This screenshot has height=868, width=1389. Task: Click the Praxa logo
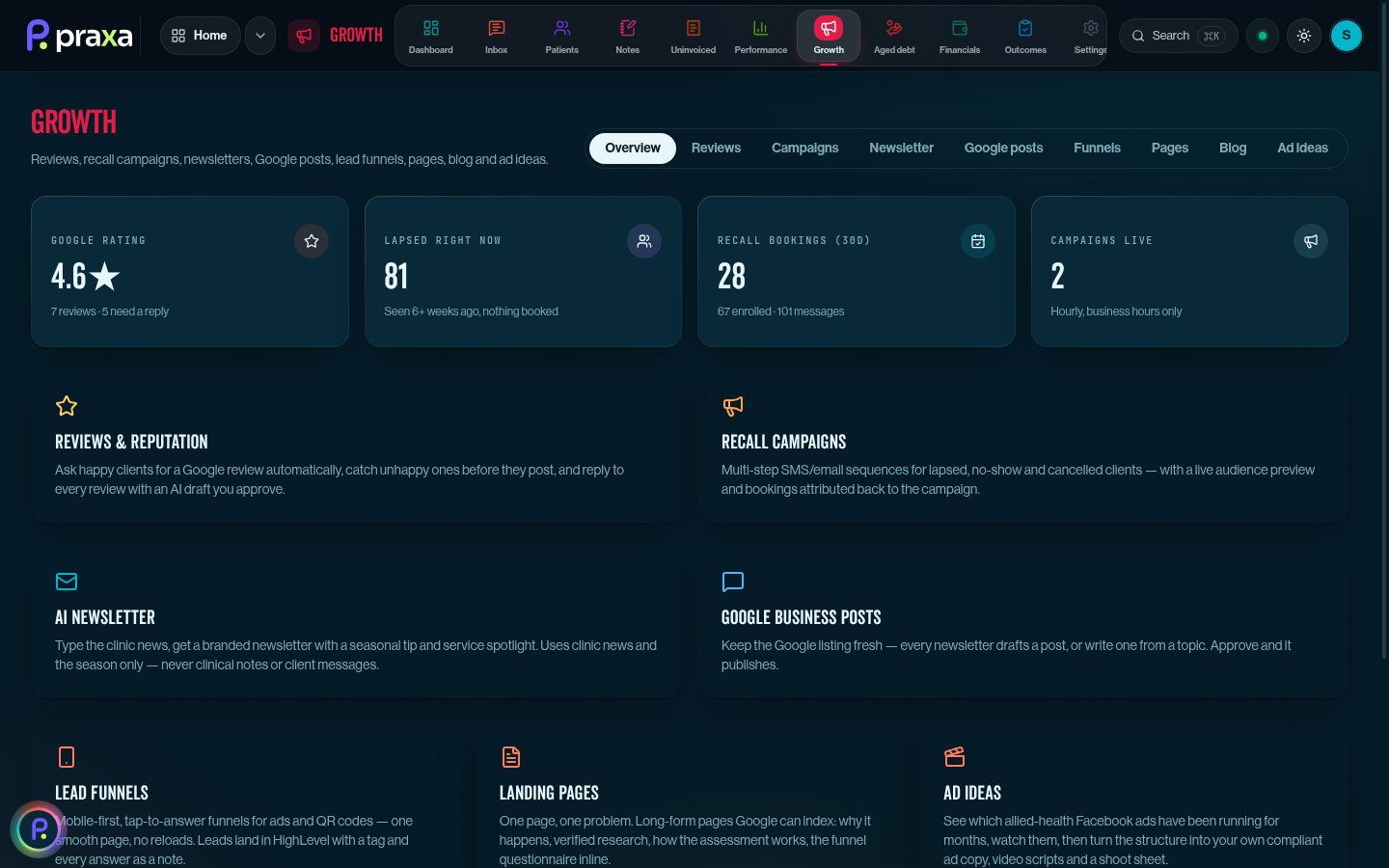(79, 36)
